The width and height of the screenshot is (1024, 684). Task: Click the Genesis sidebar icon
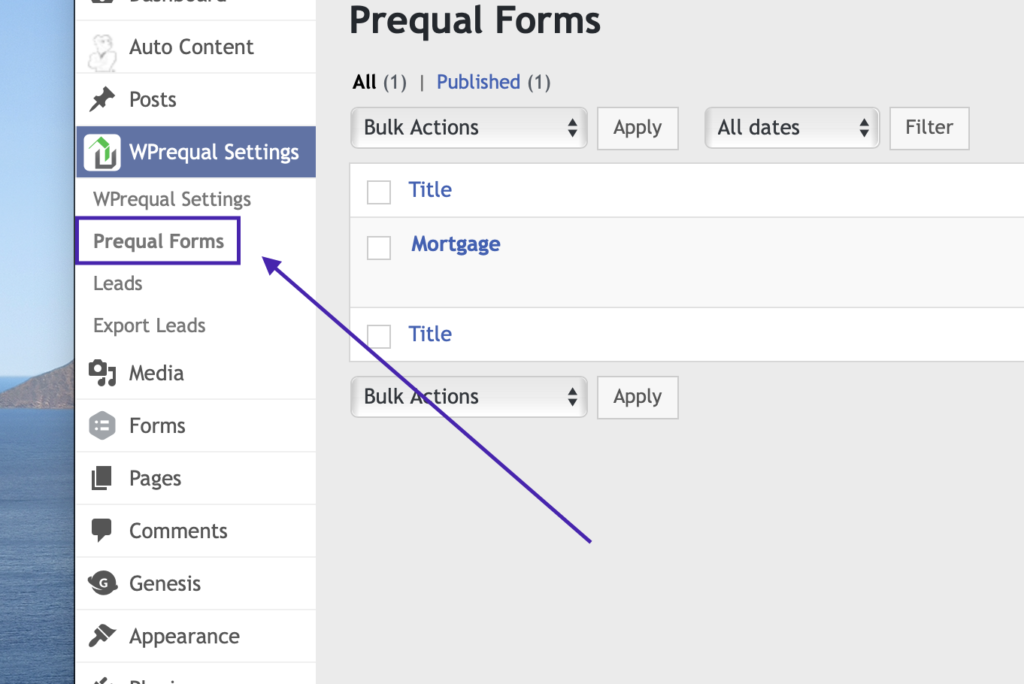(103, 583)
